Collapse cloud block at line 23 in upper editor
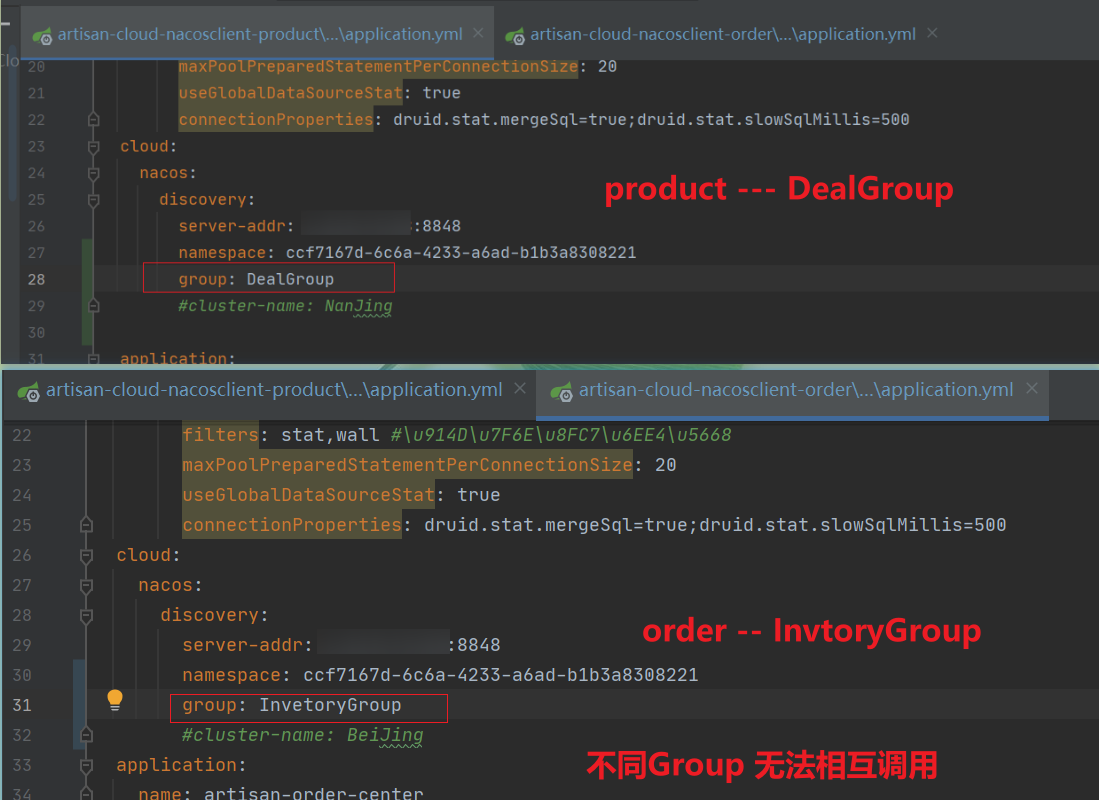 click(x=93, y=147)
